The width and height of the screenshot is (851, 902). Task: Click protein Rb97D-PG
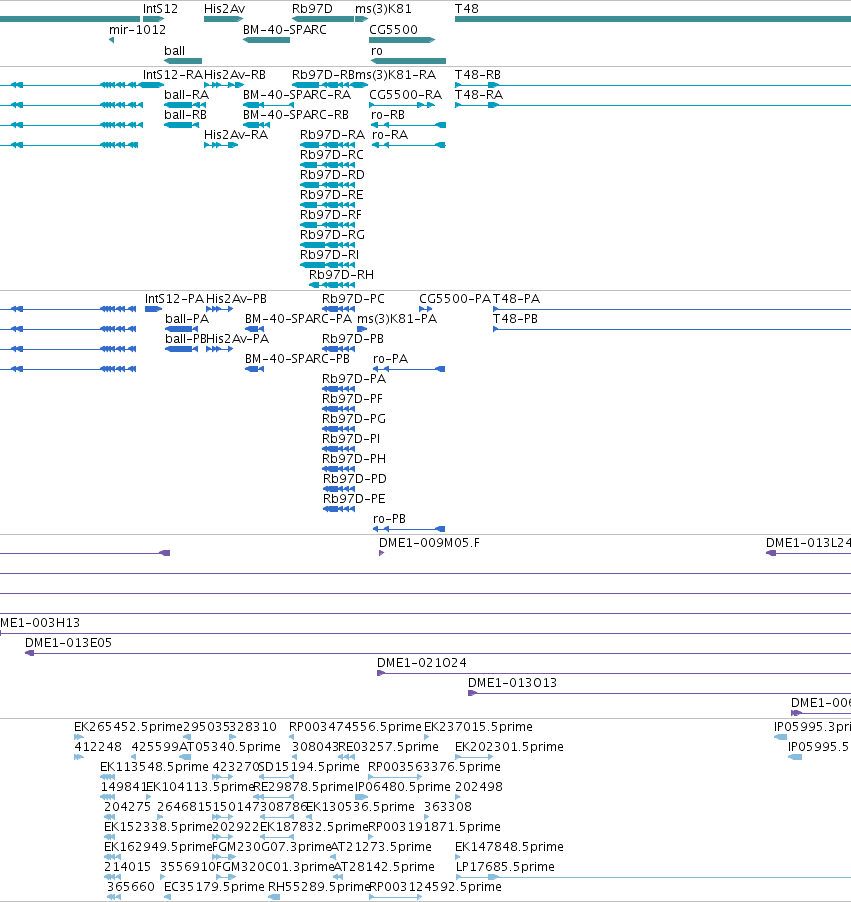coord(354,419)
